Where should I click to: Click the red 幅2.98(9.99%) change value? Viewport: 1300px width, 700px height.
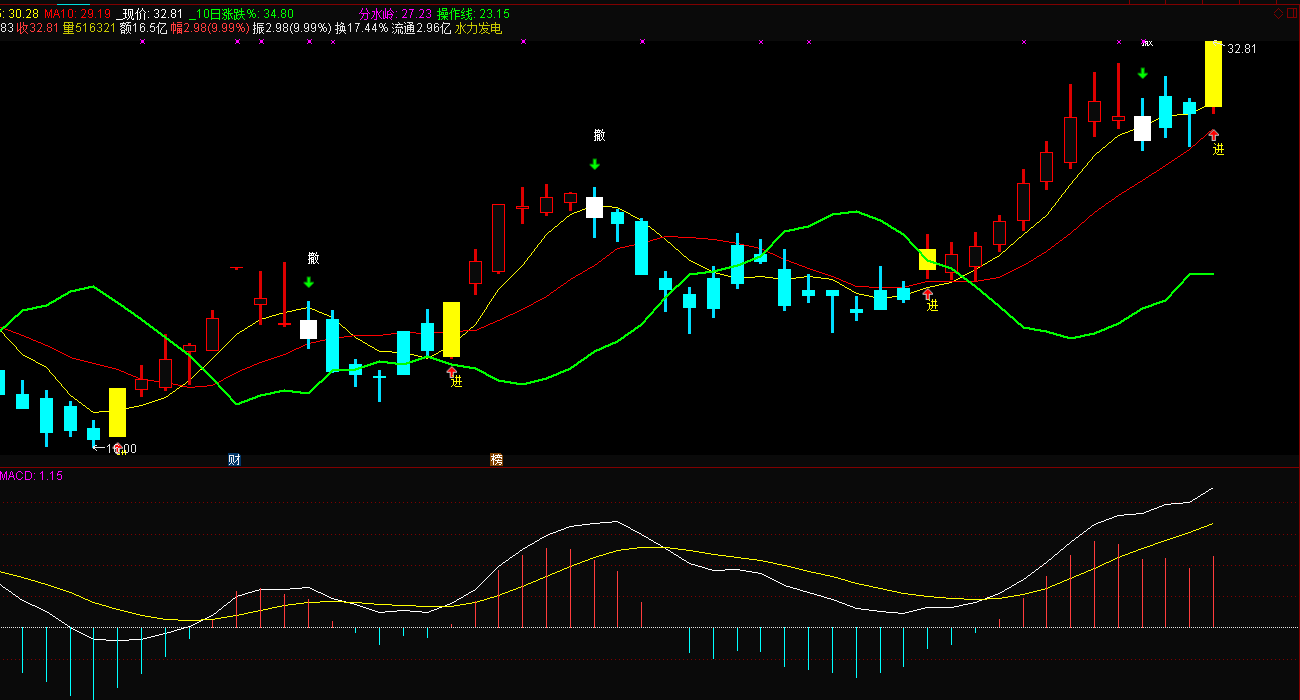tap(210, 29)
